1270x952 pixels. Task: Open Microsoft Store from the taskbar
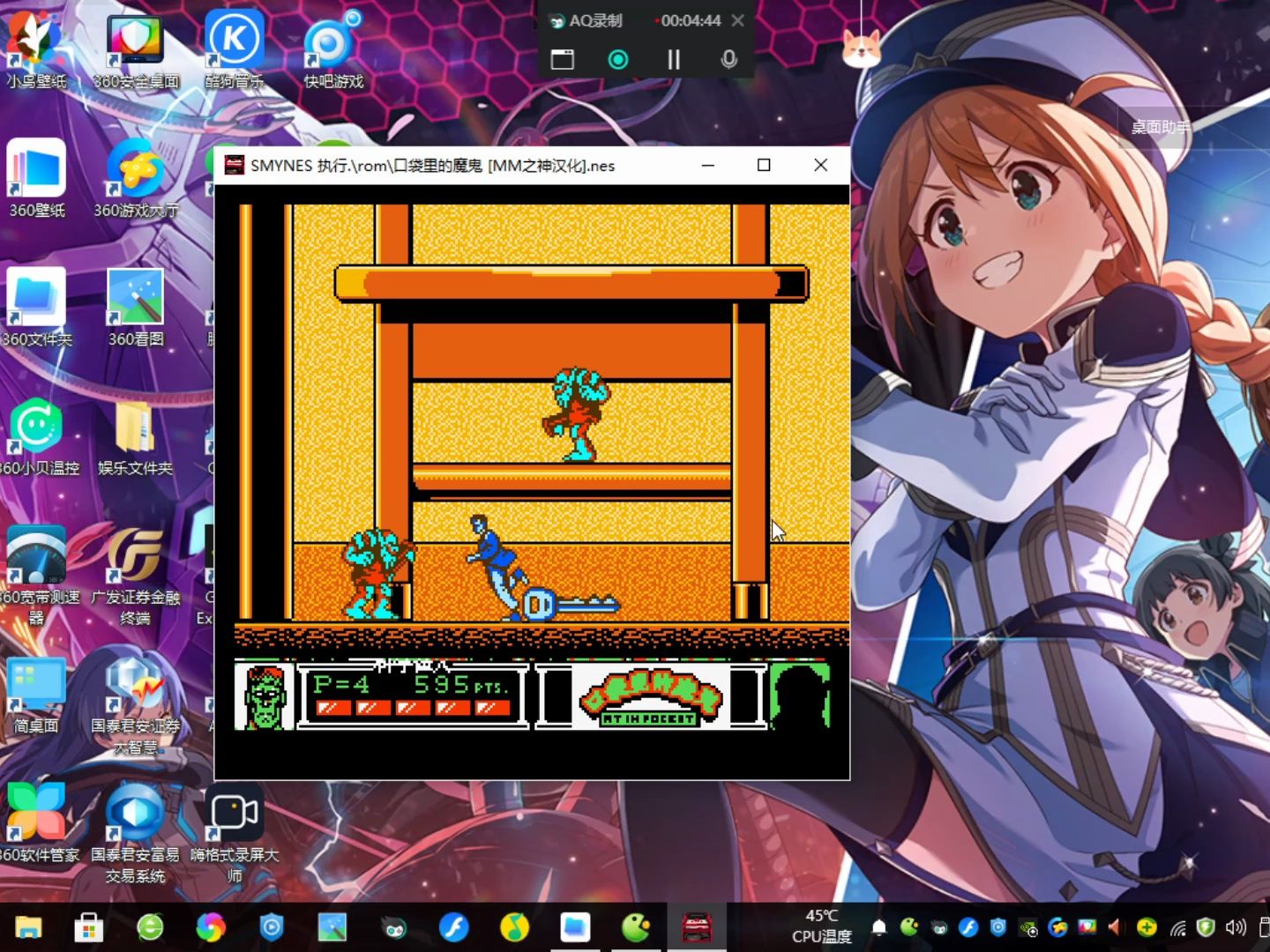[89, 927]
